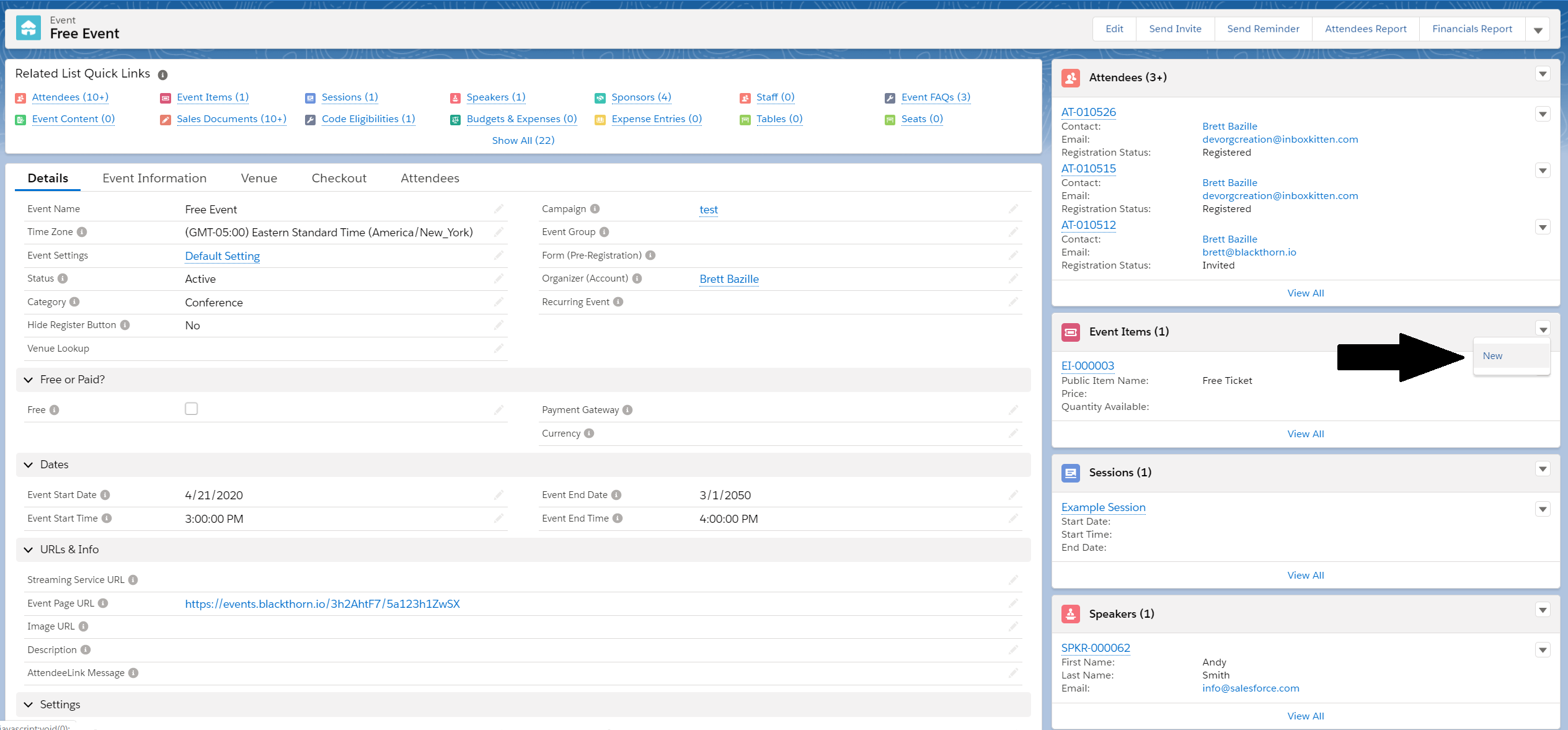
Task: Click Show All (22) quick links
Action: coord(523,141)
